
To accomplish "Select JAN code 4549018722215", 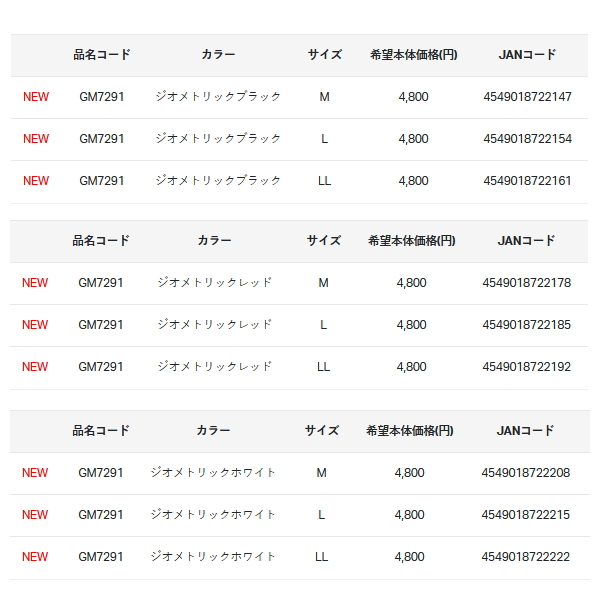I will click(526, 515).
